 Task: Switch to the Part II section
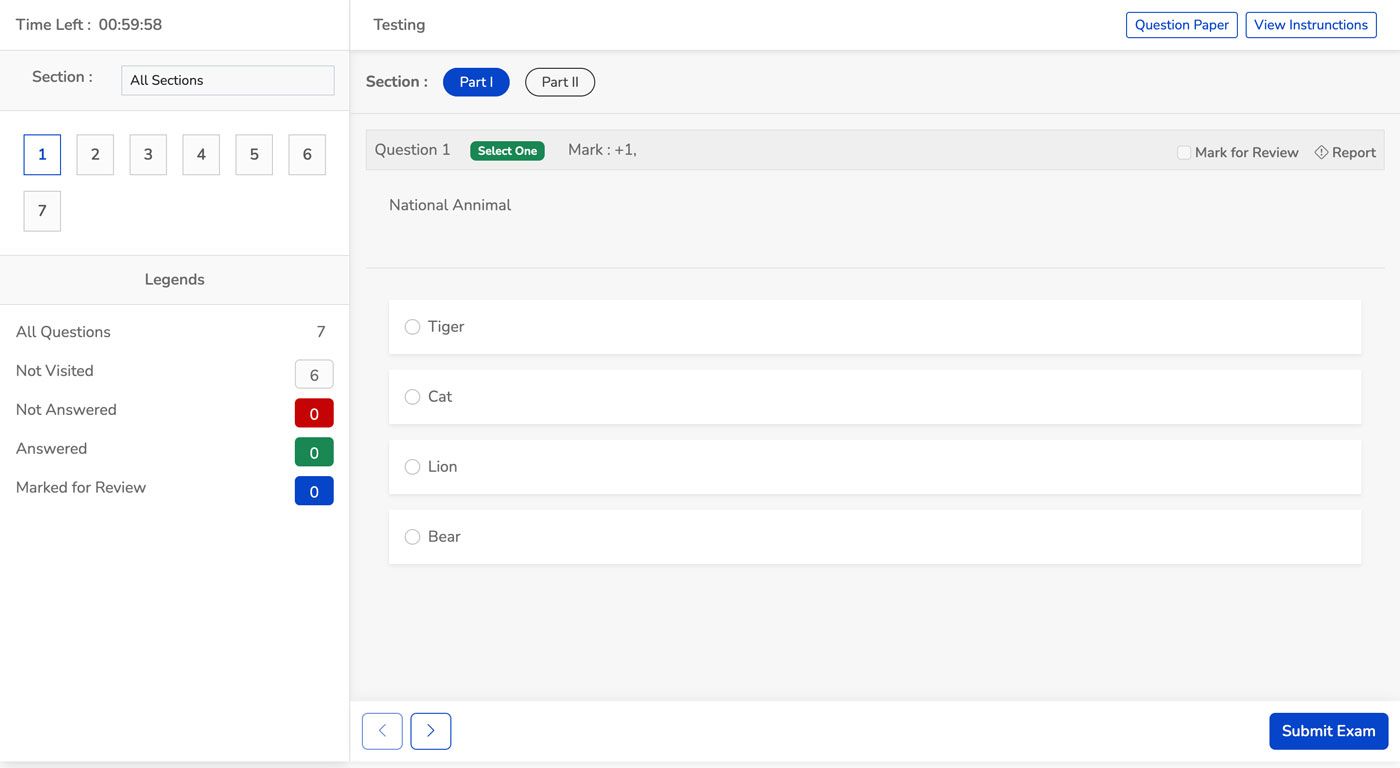coord(560,82)
